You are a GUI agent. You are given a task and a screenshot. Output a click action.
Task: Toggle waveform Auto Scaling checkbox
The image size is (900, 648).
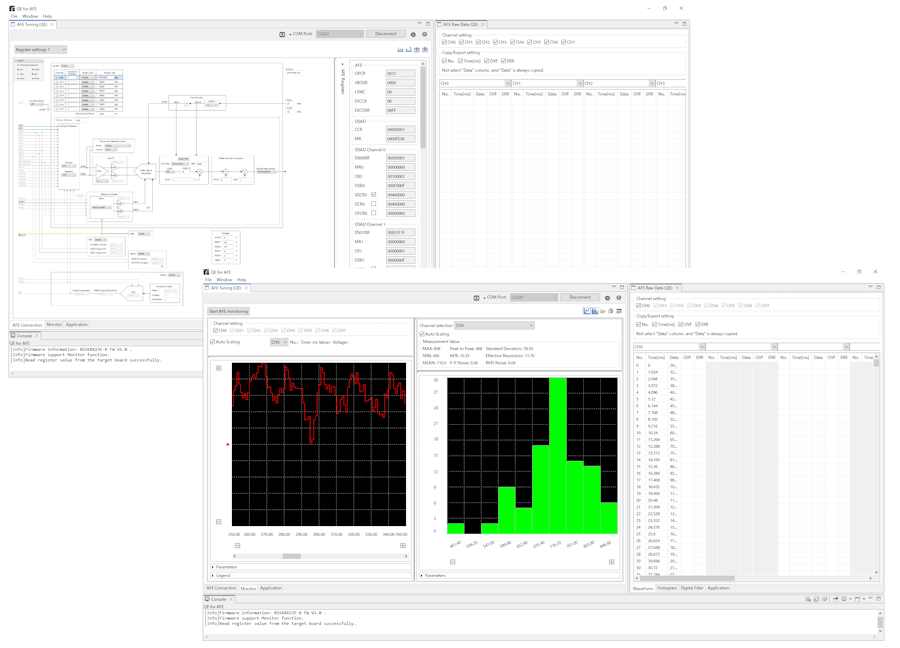pyautogui.click(x=213, y=342)
